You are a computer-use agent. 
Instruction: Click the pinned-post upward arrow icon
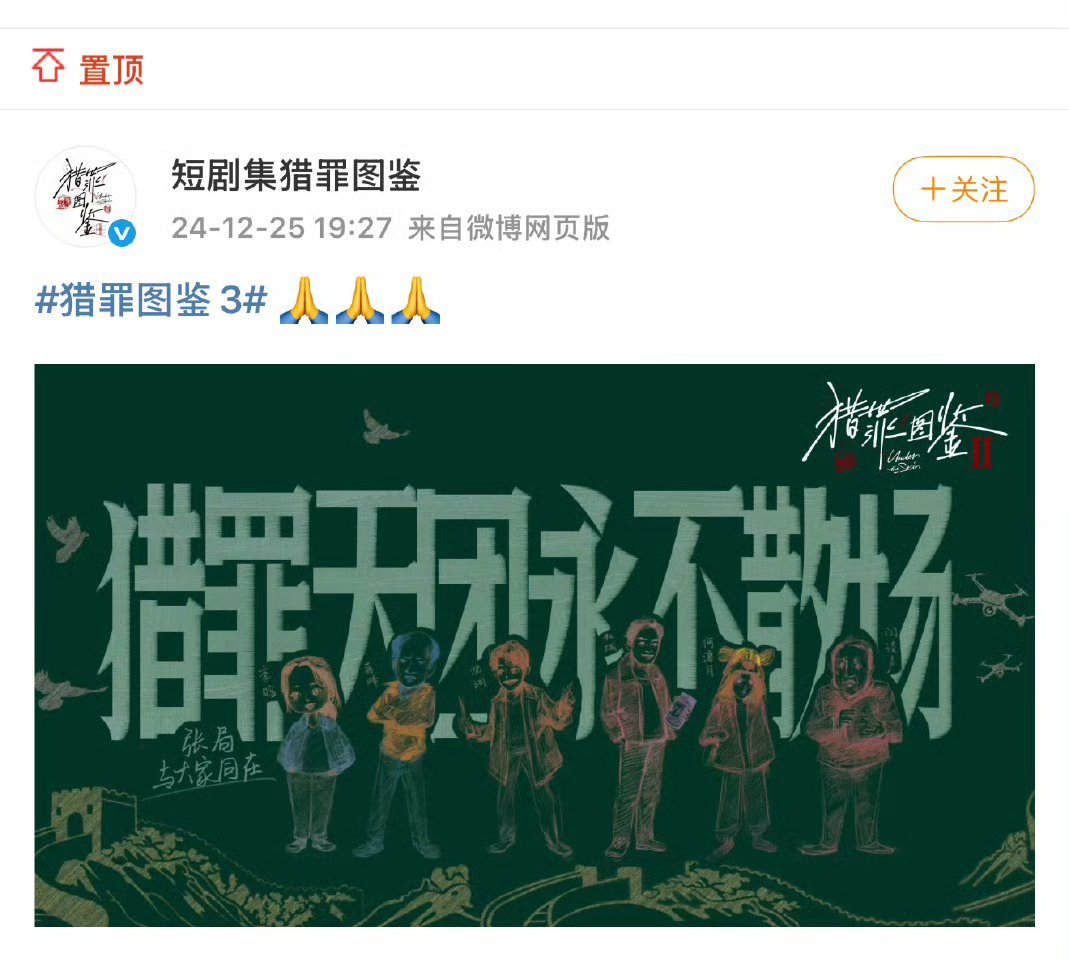48,66
